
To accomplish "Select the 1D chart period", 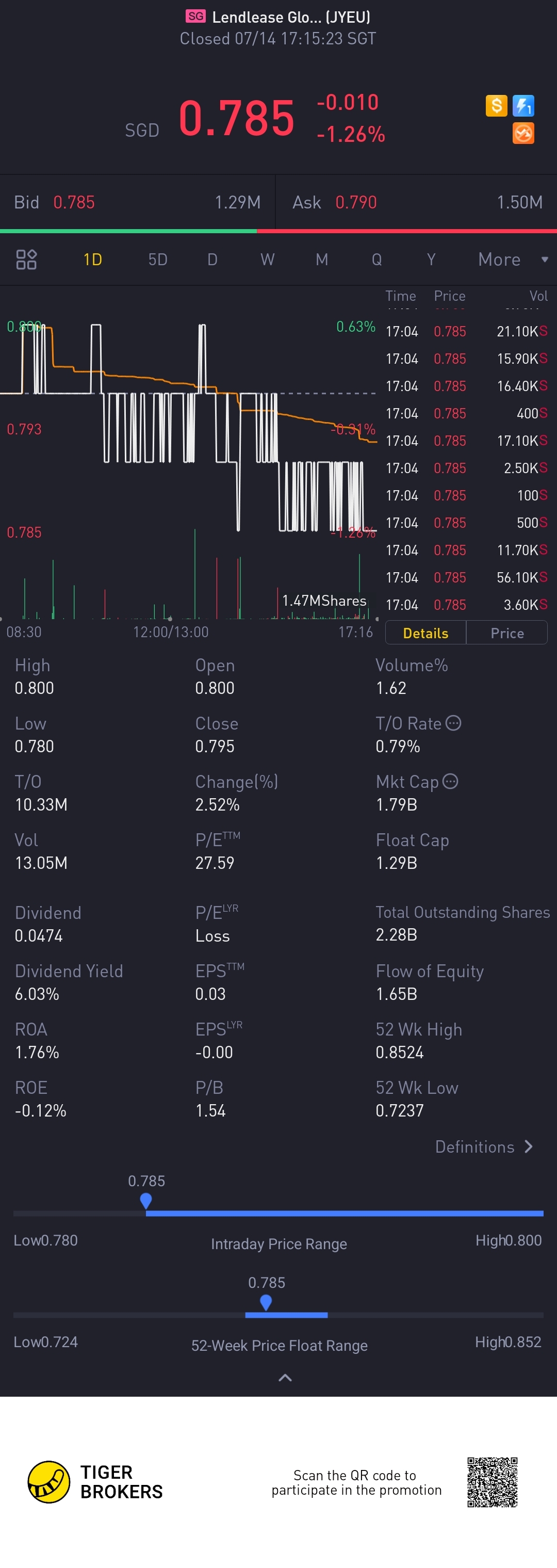I will [92, 260].
